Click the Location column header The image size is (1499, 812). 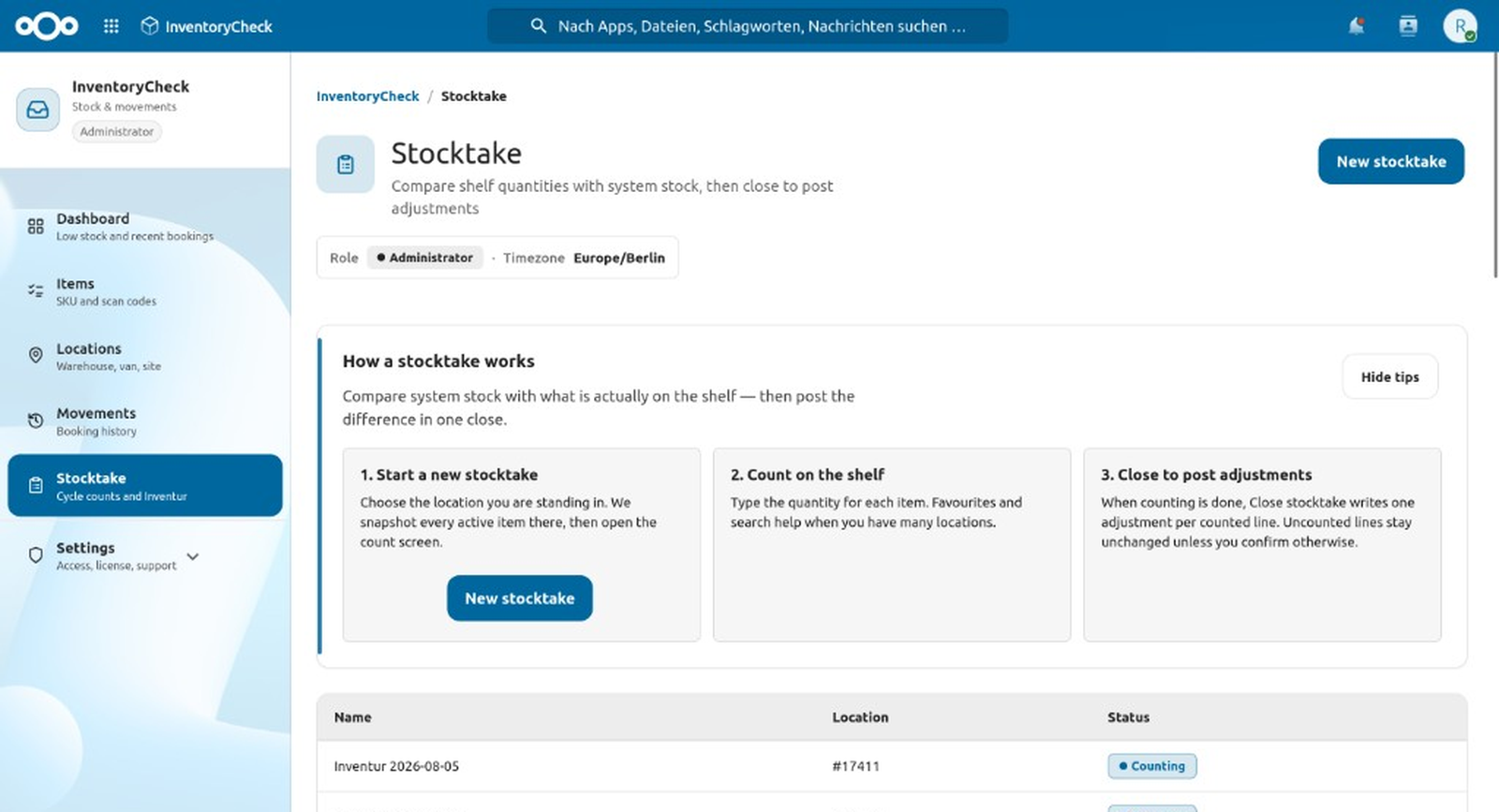pos(860,717)
